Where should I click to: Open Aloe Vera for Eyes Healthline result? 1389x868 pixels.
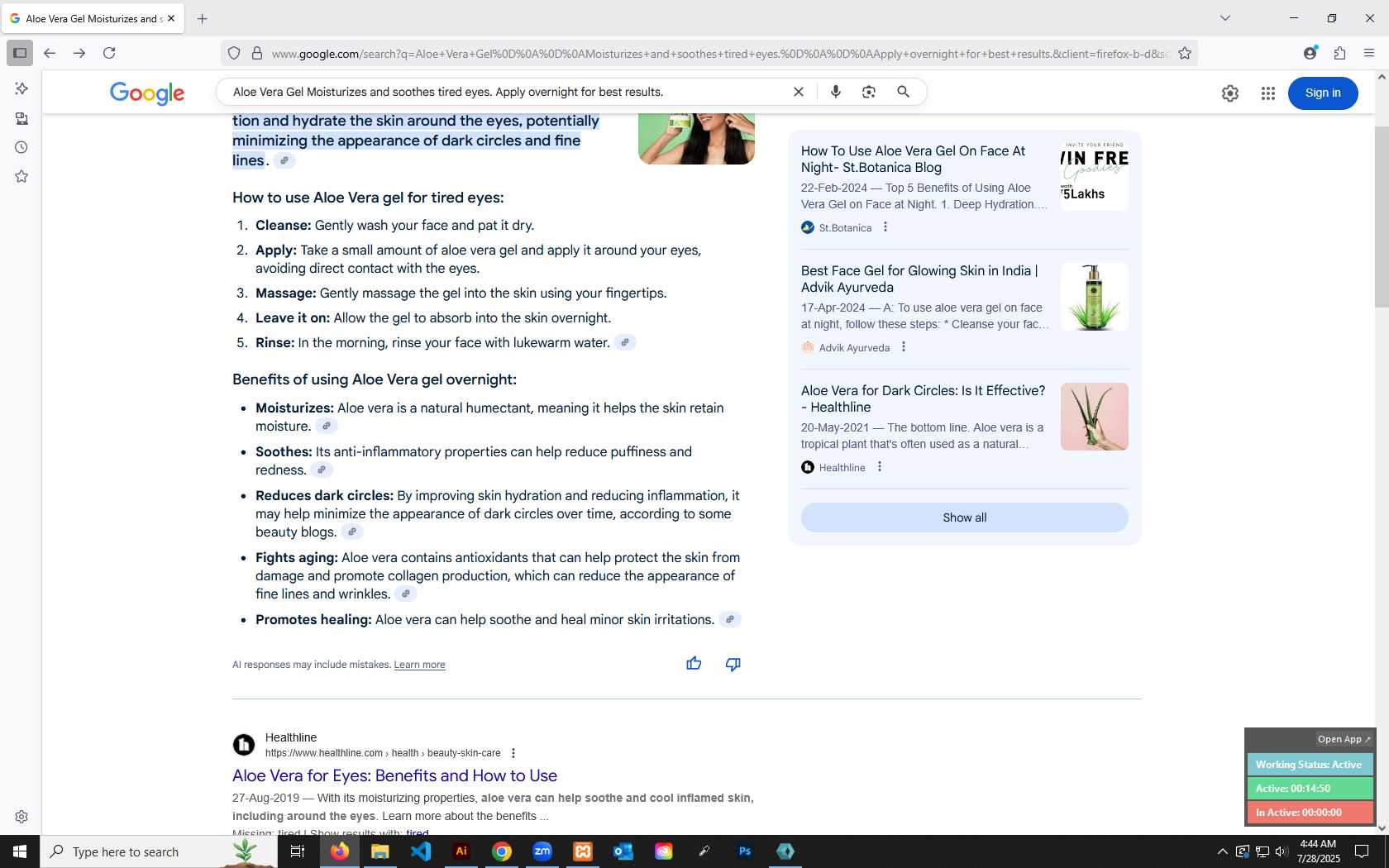394,775
